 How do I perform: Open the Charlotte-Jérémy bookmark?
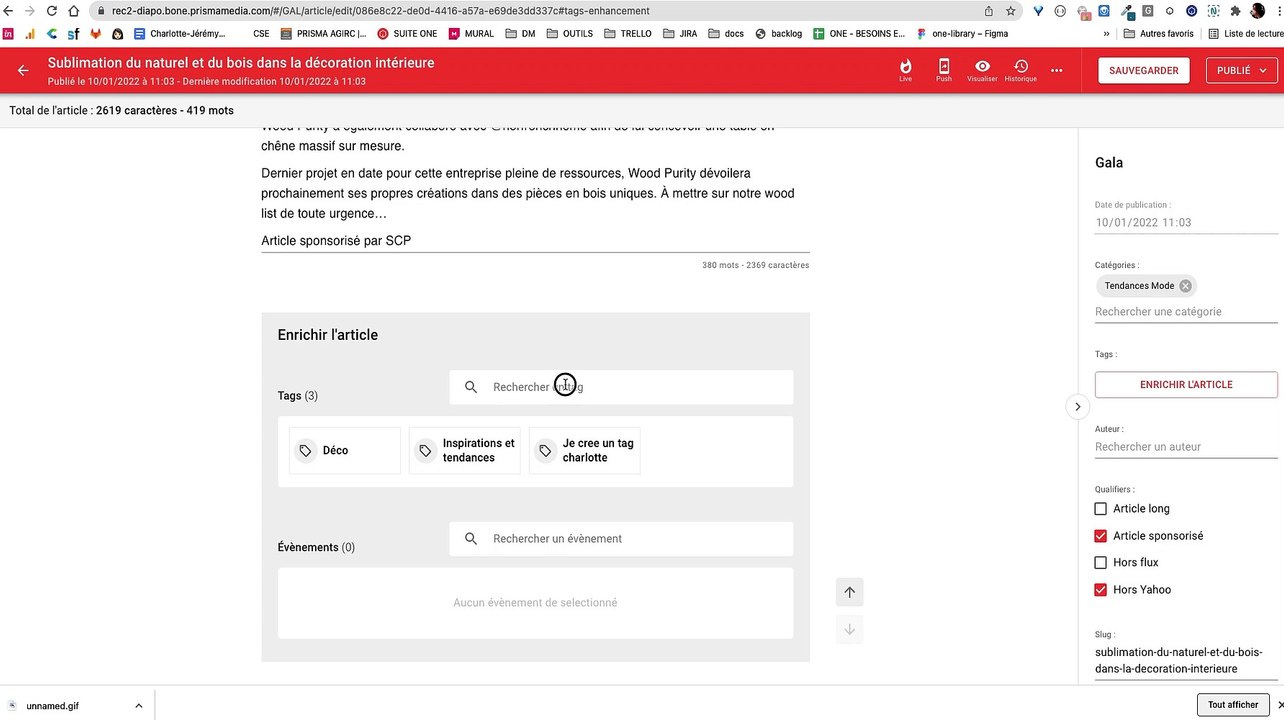click(180, 33)
